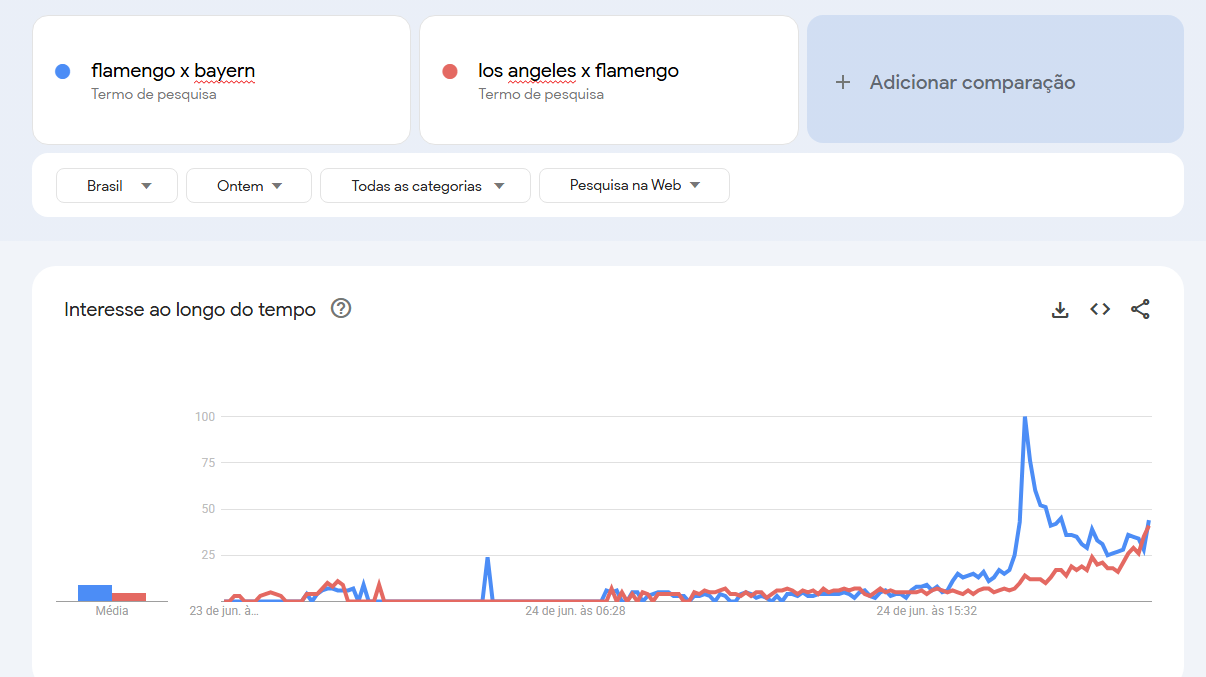Click the 24 de jun. às 15:32 axis label
The image size is (1206, 677).
pos(927,610)
